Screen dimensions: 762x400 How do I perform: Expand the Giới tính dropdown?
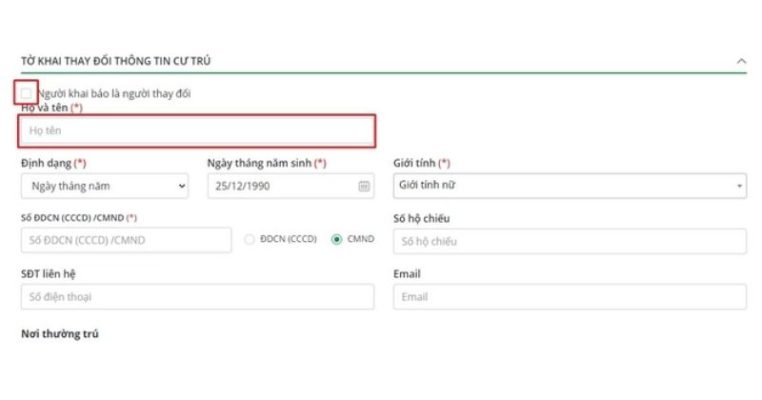pos(569,186)
